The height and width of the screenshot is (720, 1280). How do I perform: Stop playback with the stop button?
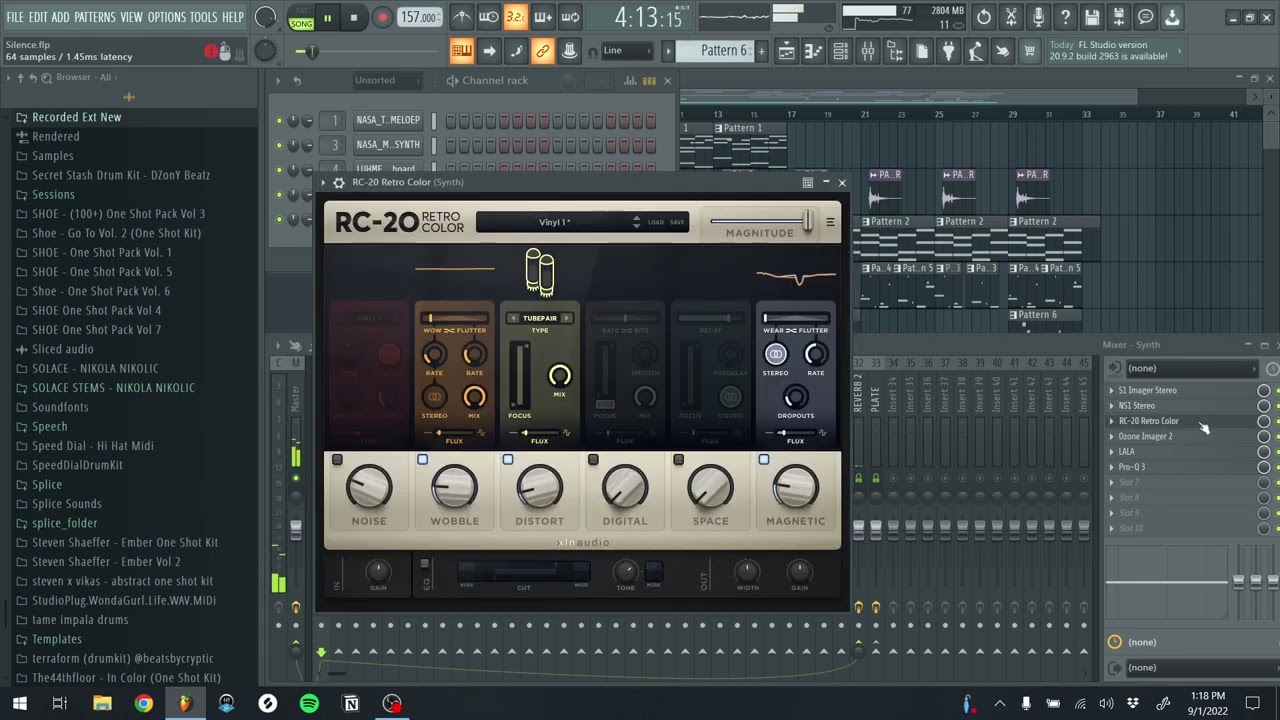tap(353, 17)
